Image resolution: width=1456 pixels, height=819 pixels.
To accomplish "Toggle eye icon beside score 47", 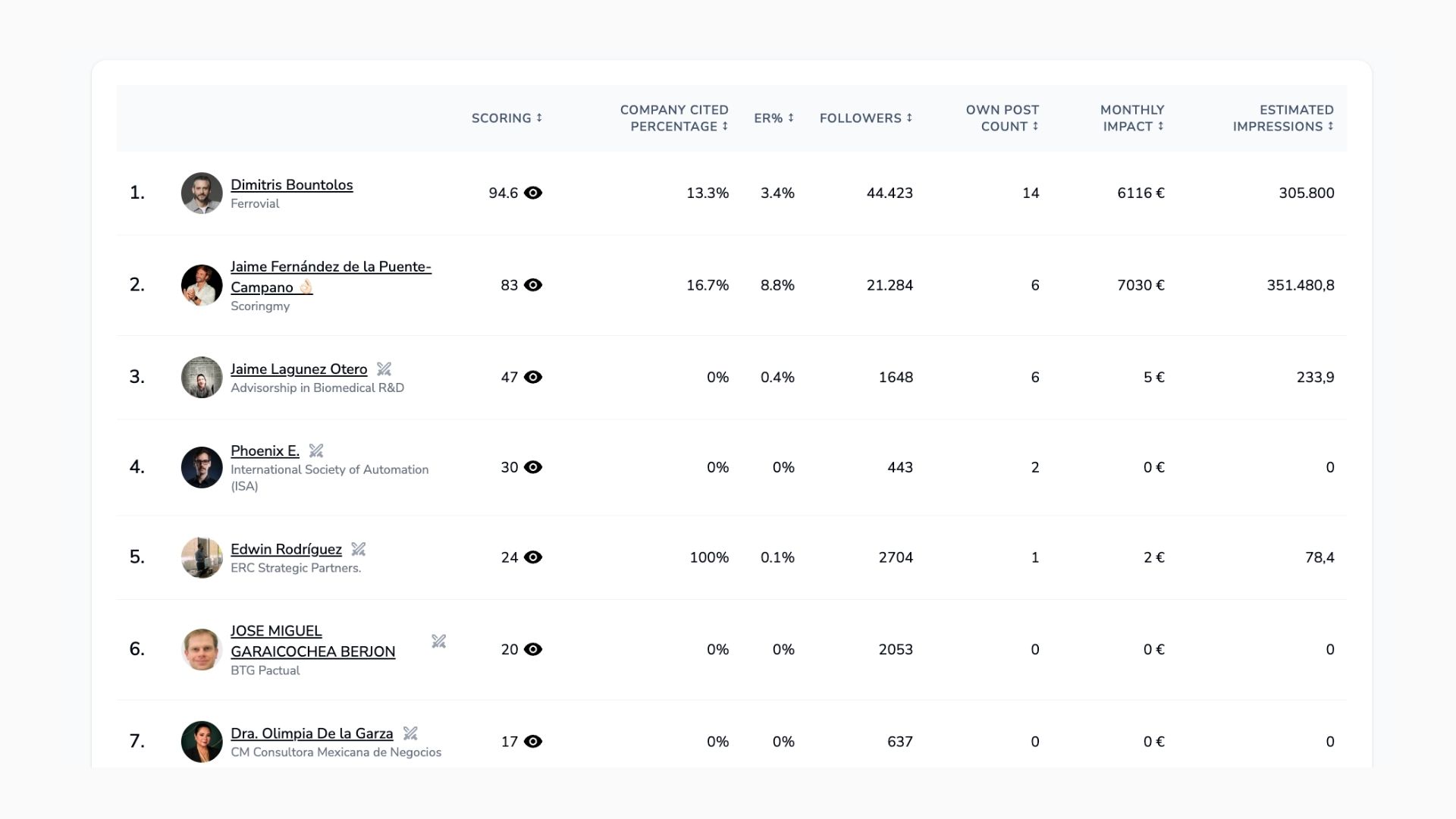I will [533, 377].
